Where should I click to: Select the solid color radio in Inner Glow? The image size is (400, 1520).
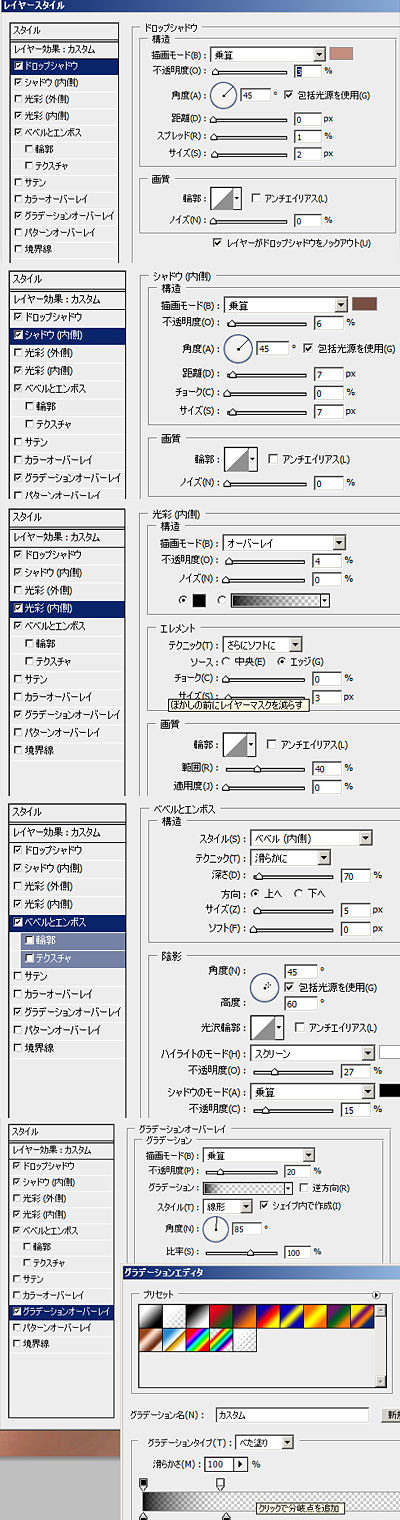pyautogui.click(x=181, y=600)
